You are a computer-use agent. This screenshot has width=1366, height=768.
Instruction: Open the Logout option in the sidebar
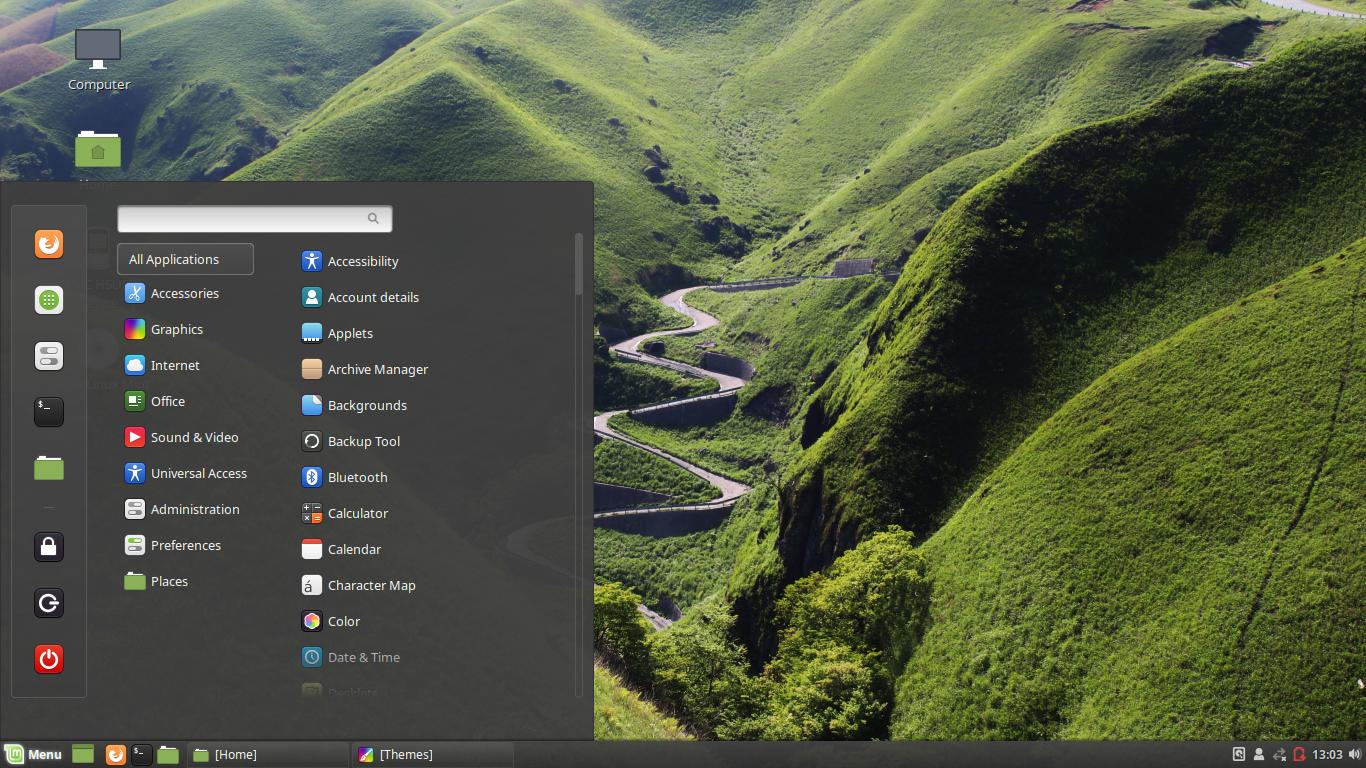click(x=48, y=602)
